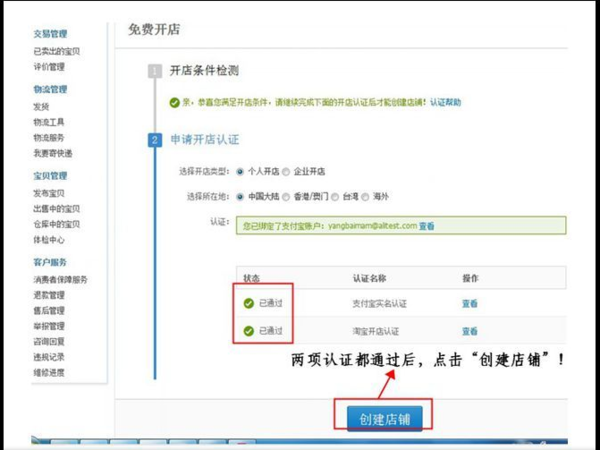The width and height of the screenshot is (600, 450).
Task: View bound Alipay account via 查看 link
Action: pos(426,226)
